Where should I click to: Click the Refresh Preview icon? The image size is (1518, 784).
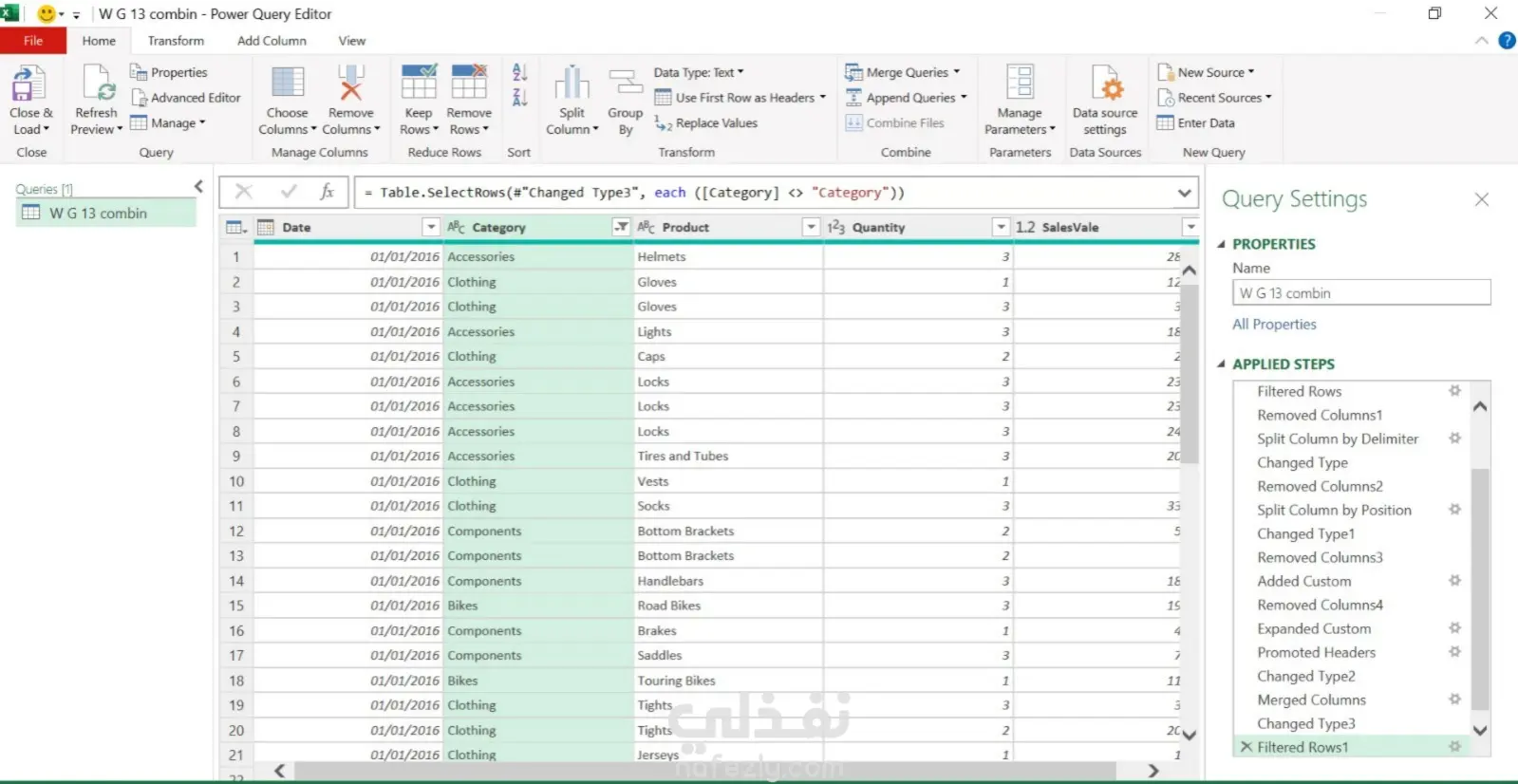pyautogui.click(x=99, y=84)
